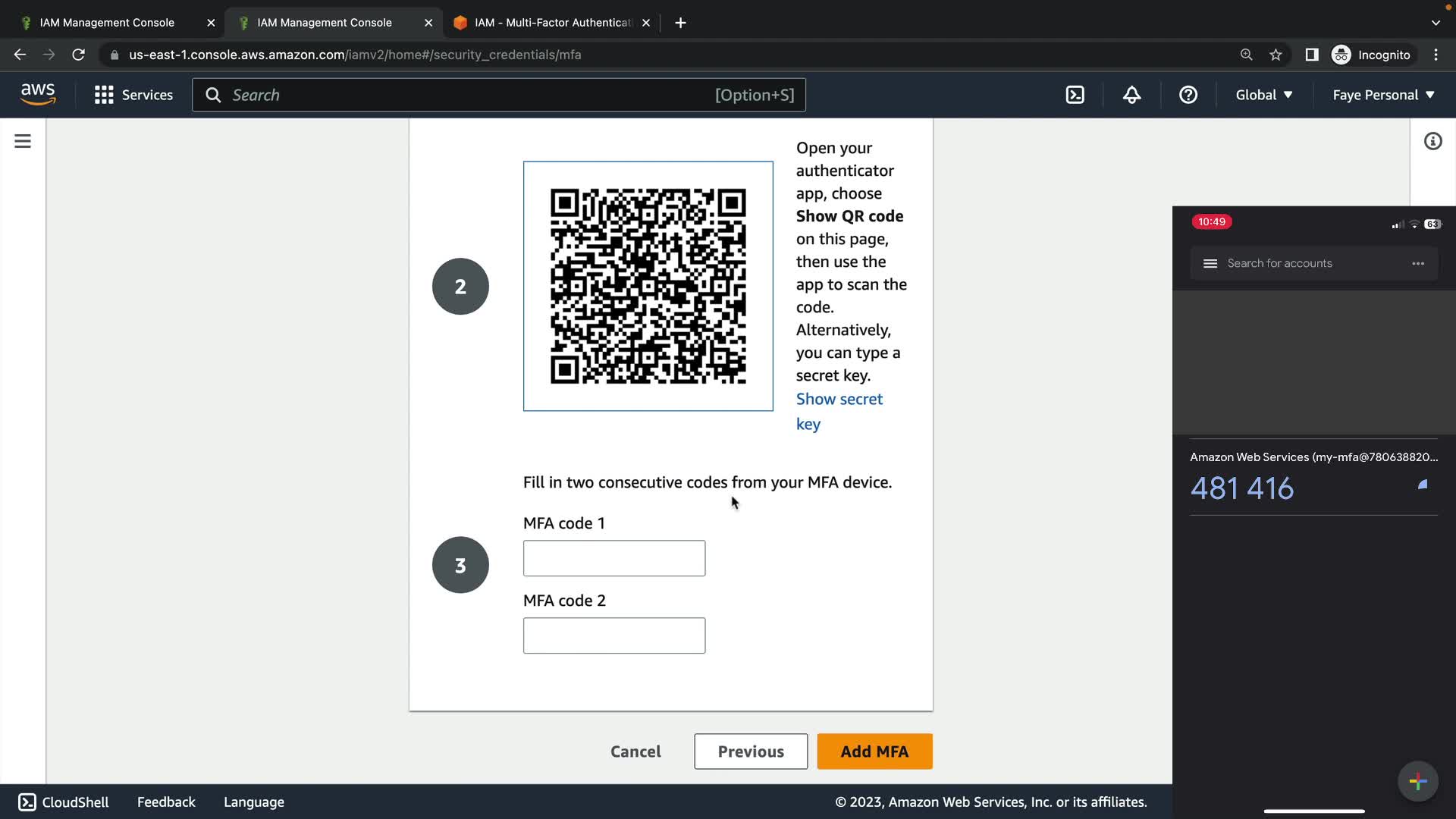Viewport: 1456px width, 819px height.
Task: Expand the Global region dropdown
Action: (1263, 95)
